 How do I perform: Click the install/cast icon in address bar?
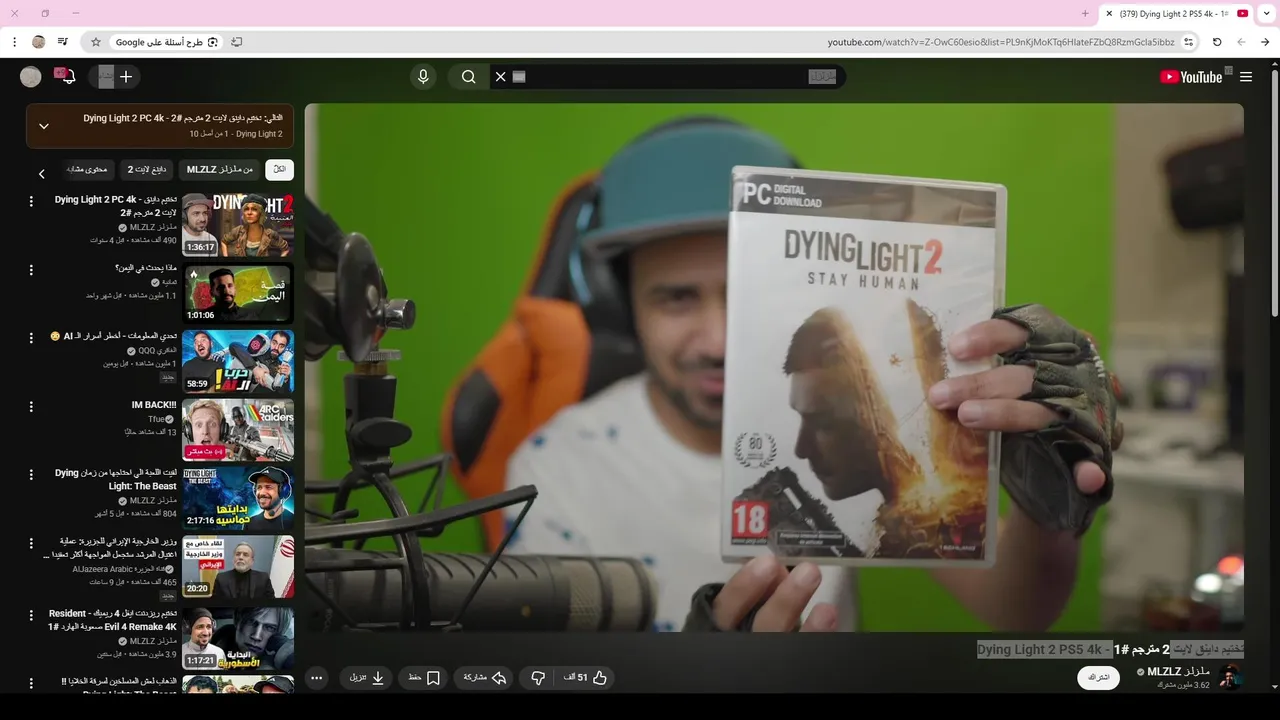(x=237, y=42)
